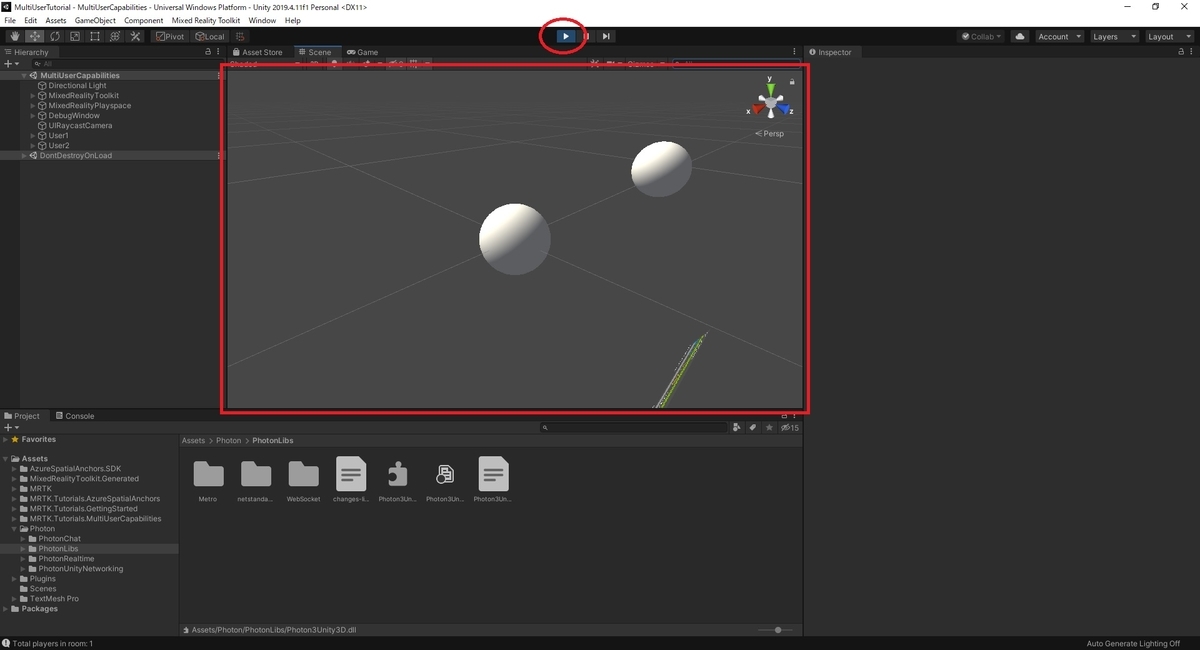1200x650 pixels.
Task: Lock the Hierarchy panel
Action: tap(208, 52)
